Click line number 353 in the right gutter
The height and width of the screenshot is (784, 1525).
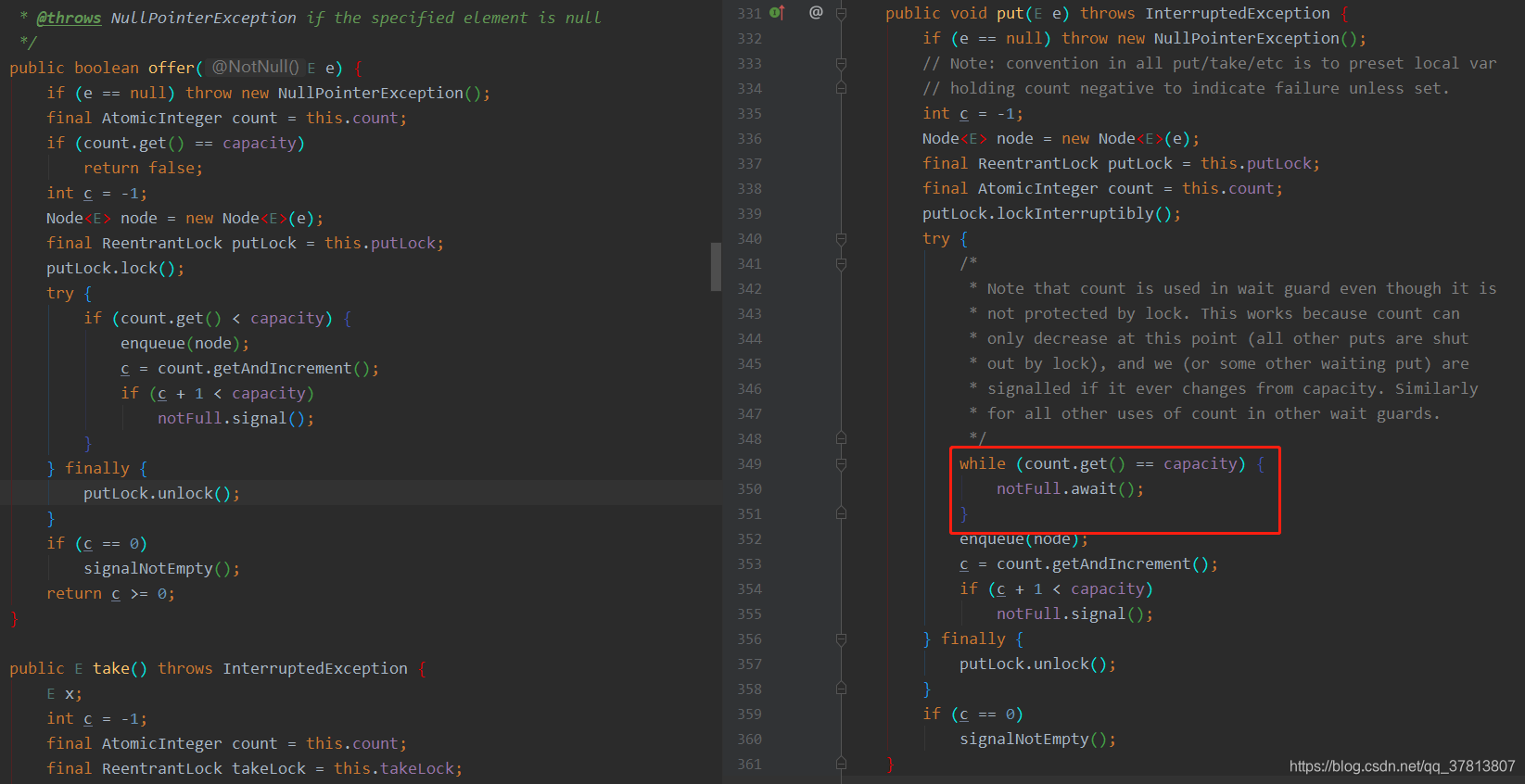point(749,563)
